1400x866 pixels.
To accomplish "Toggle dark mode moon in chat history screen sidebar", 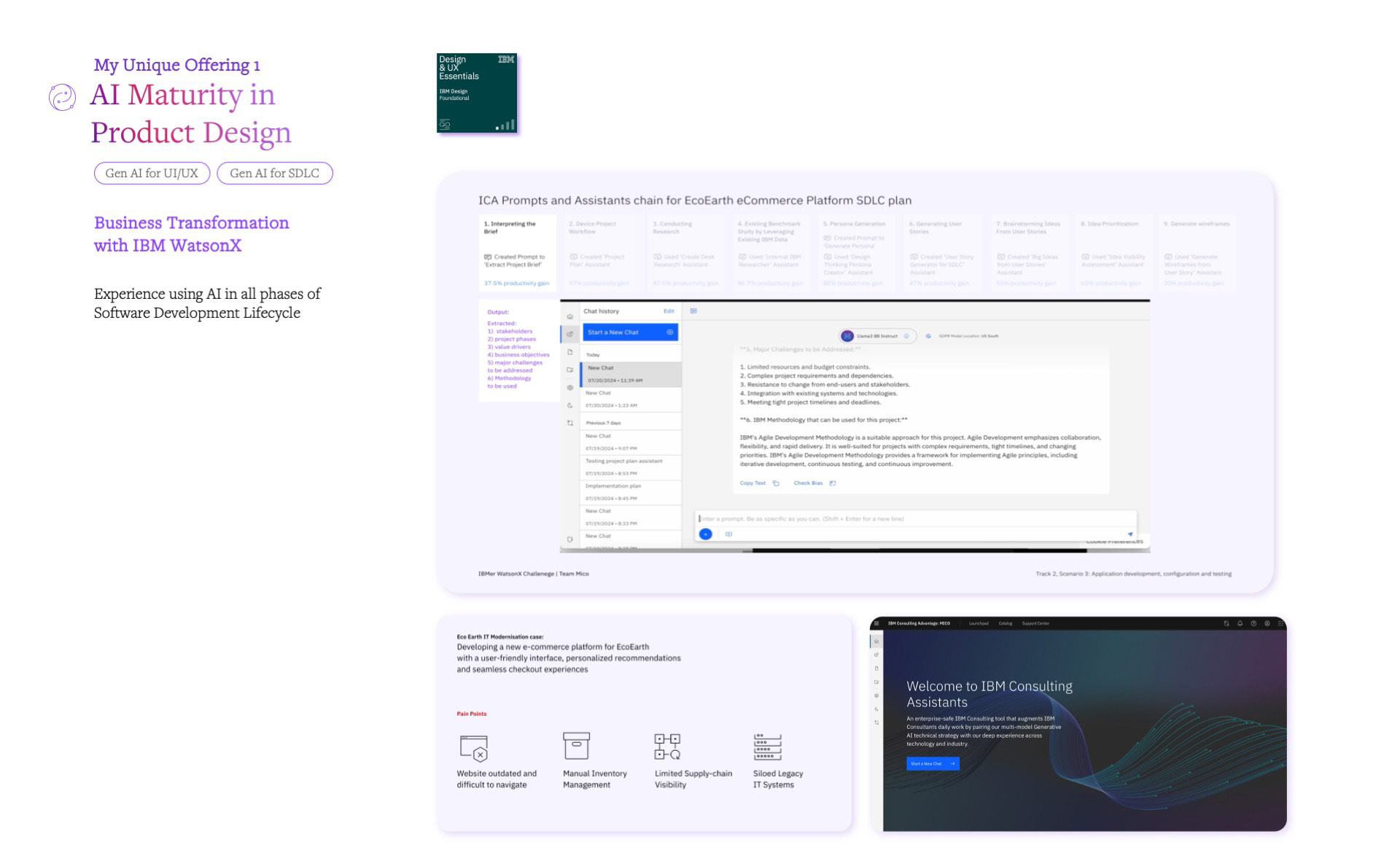I will tap(570, 405).
